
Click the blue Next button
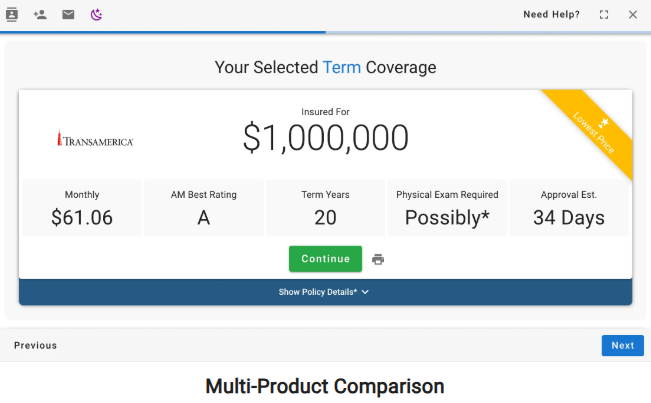tap(622, 346)
